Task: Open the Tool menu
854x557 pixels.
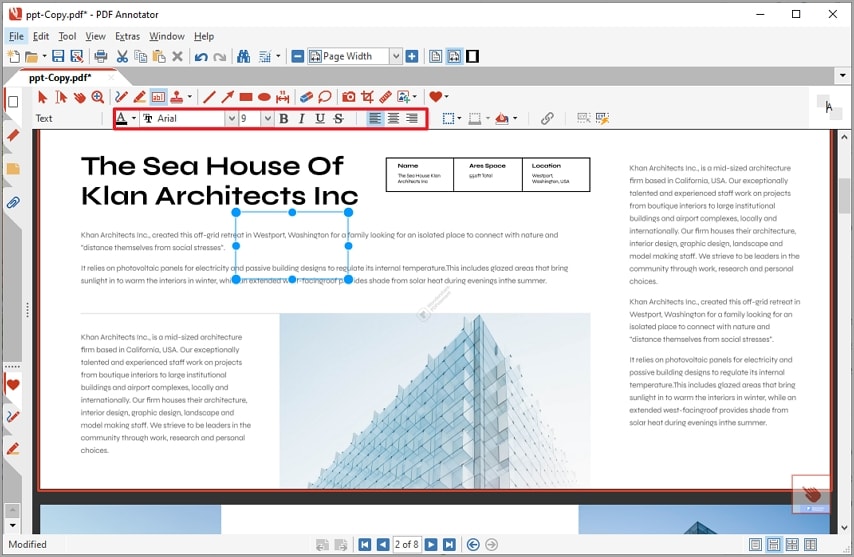Action: tap(67, 36)
